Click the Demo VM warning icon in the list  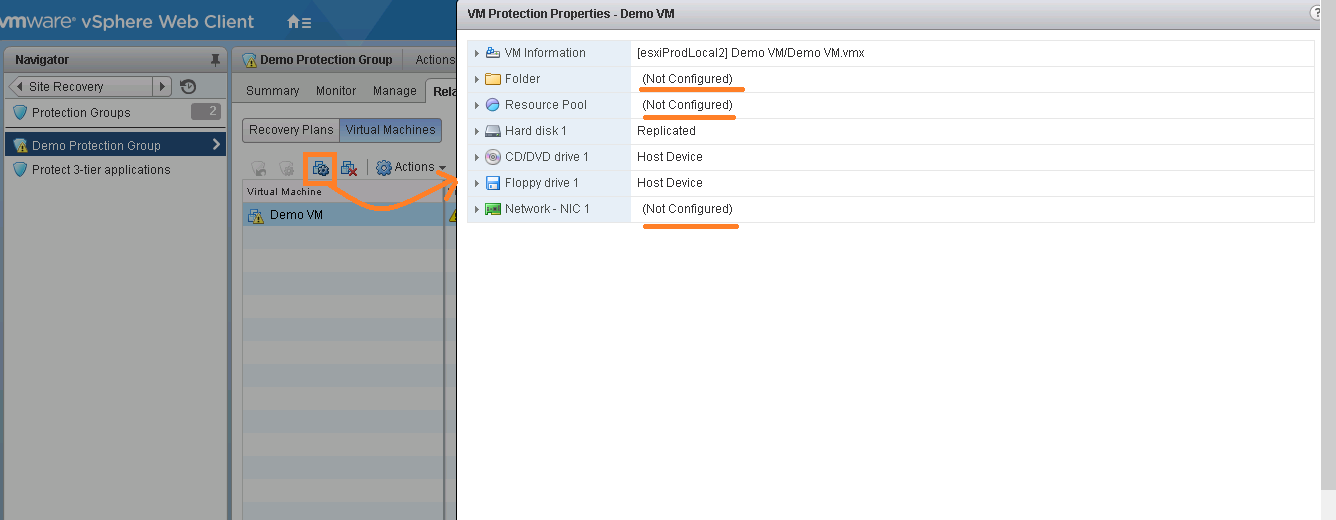coord(256,215)
